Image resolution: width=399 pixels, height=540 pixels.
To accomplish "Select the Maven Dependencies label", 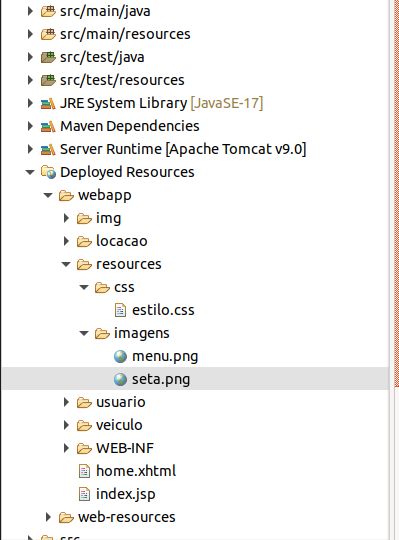I will click(x=130, y=126).
